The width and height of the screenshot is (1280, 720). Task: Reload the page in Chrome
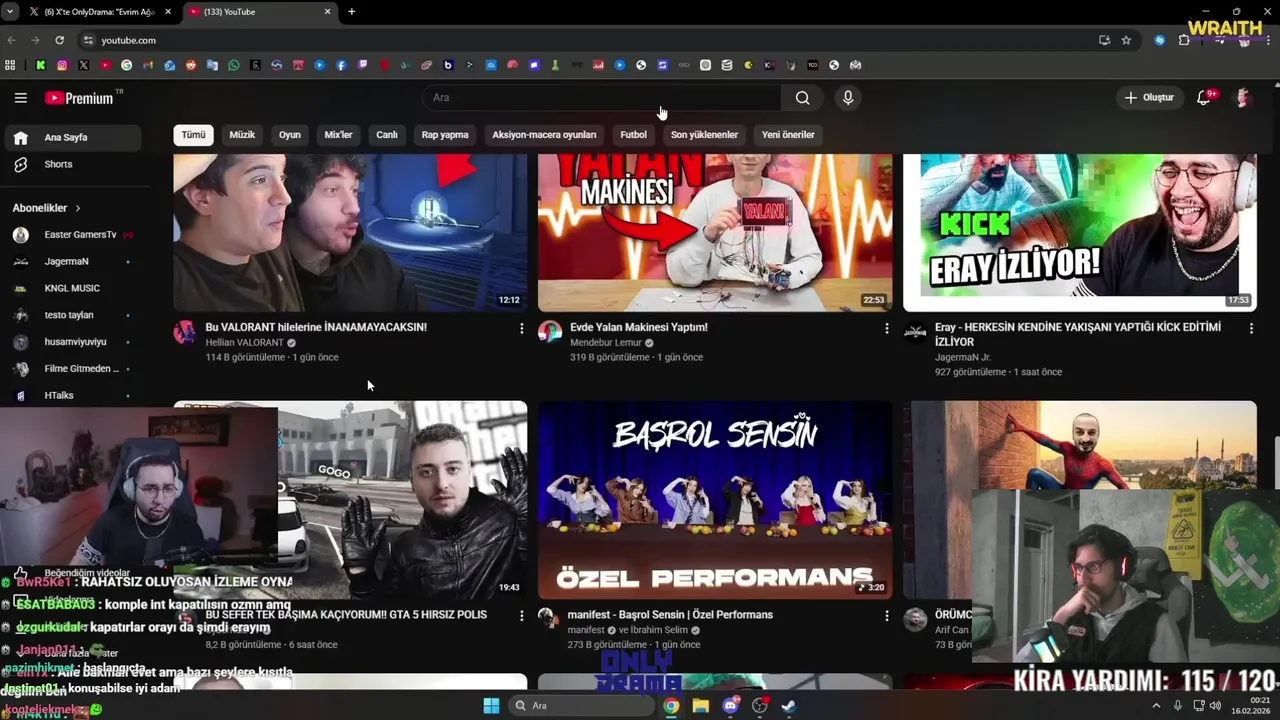(59, 40)
